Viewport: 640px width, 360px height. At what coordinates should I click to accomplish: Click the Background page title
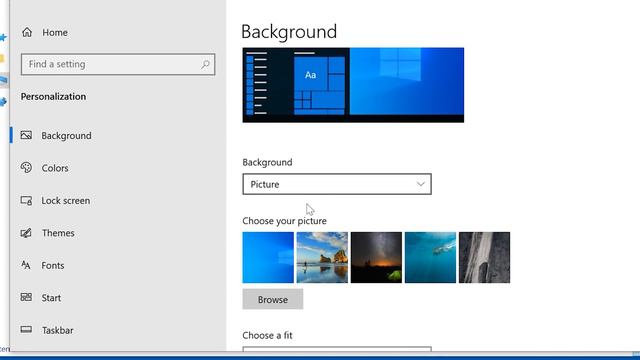[x=289, y=31]
